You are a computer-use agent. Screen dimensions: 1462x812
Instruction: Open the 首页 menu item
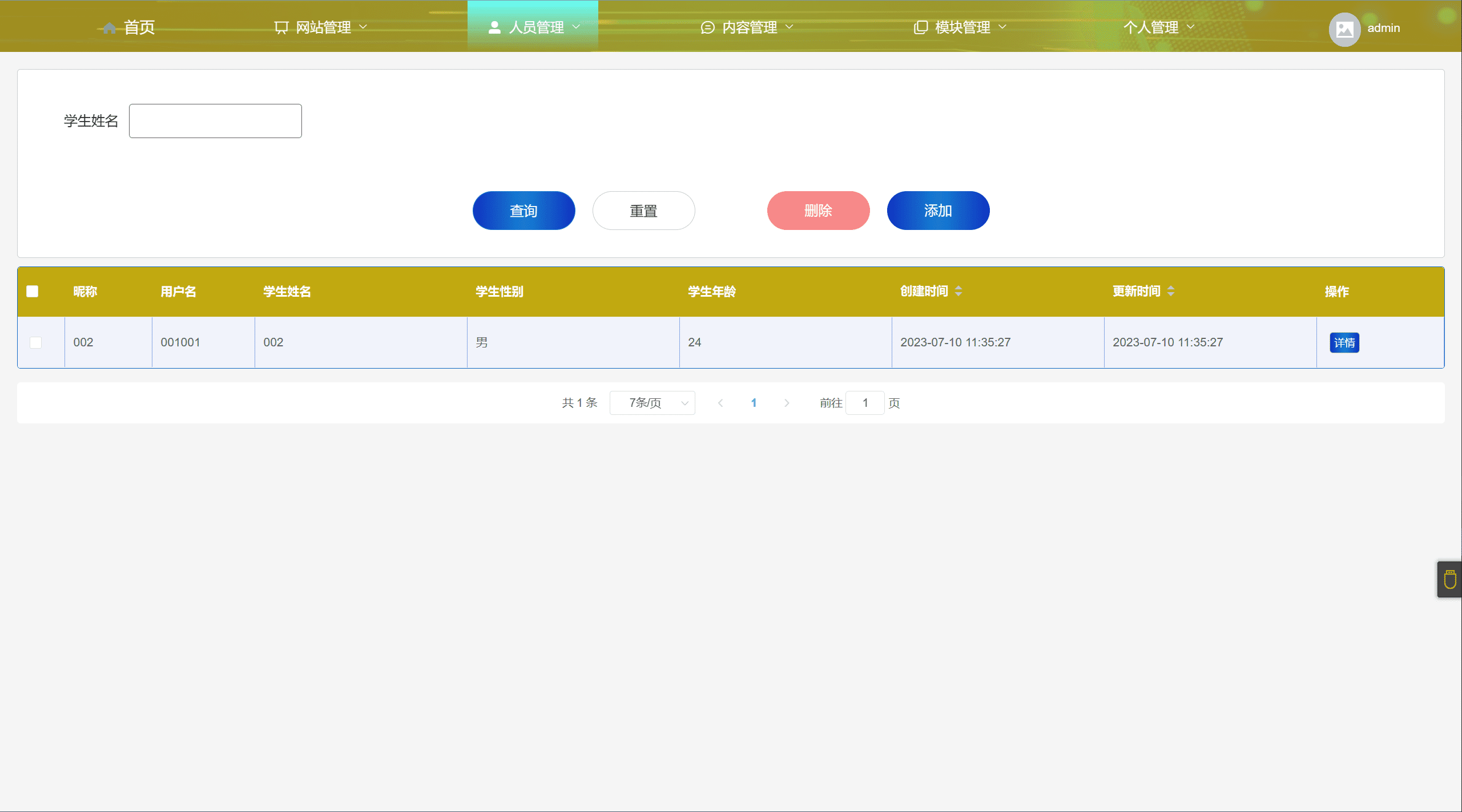(x=139, y=27)
